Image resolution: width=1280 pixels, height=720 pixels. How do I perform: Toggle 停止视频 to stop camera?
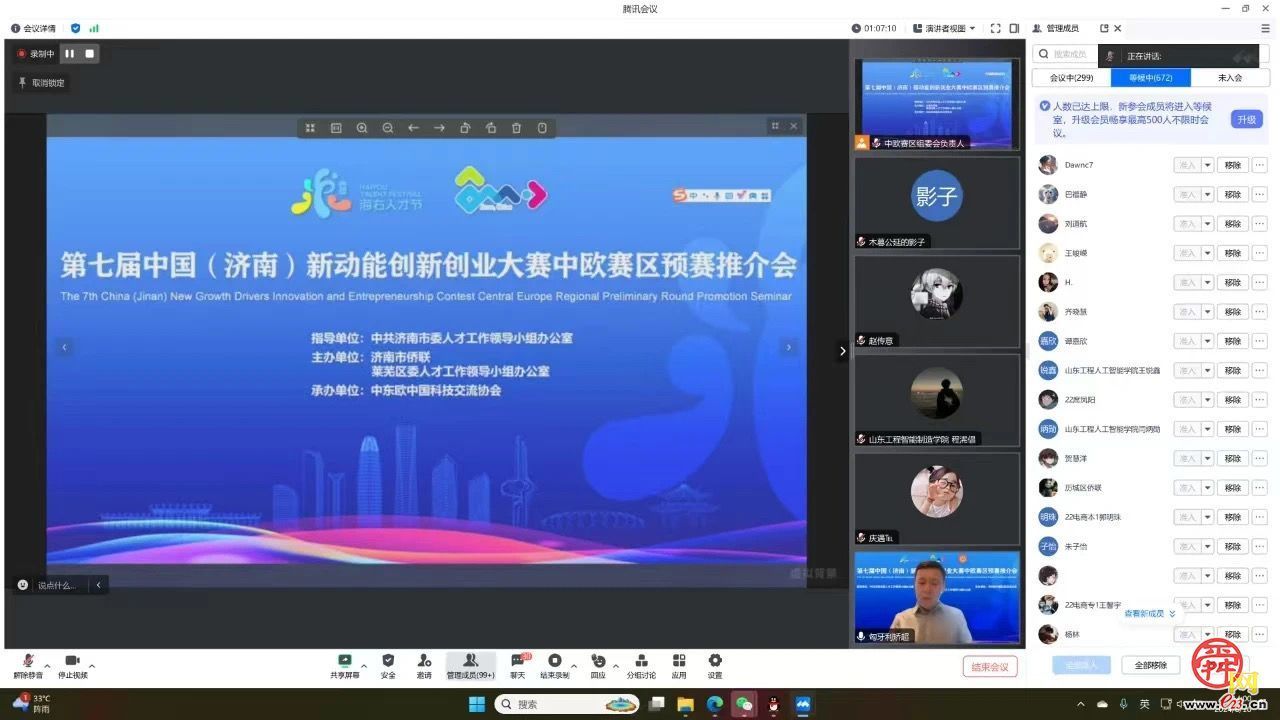(x=70, y=662)
